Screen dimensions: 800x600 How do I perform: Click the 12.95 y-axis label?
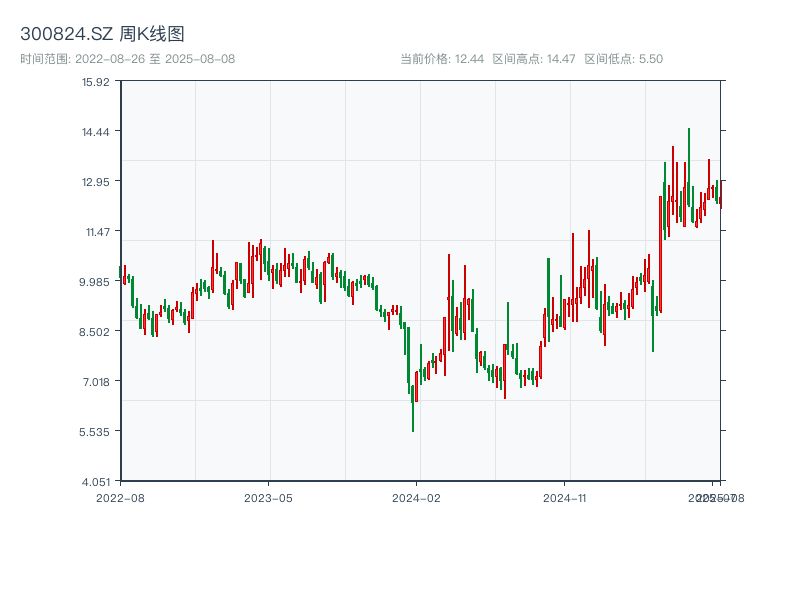96,182
